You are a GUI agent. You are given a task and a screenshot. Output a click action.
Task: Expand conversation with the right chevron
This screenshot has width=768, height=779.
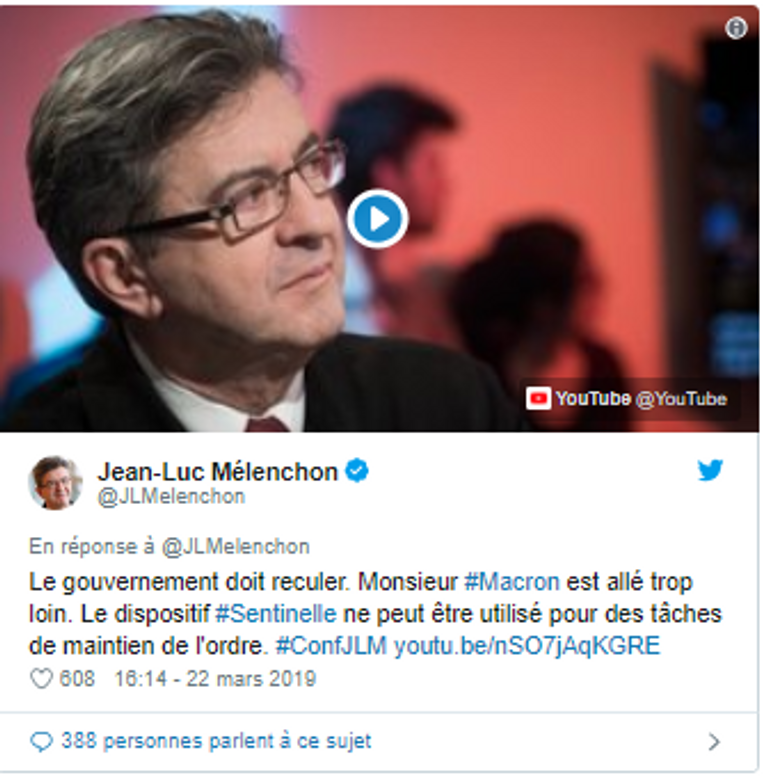(714, 742)
